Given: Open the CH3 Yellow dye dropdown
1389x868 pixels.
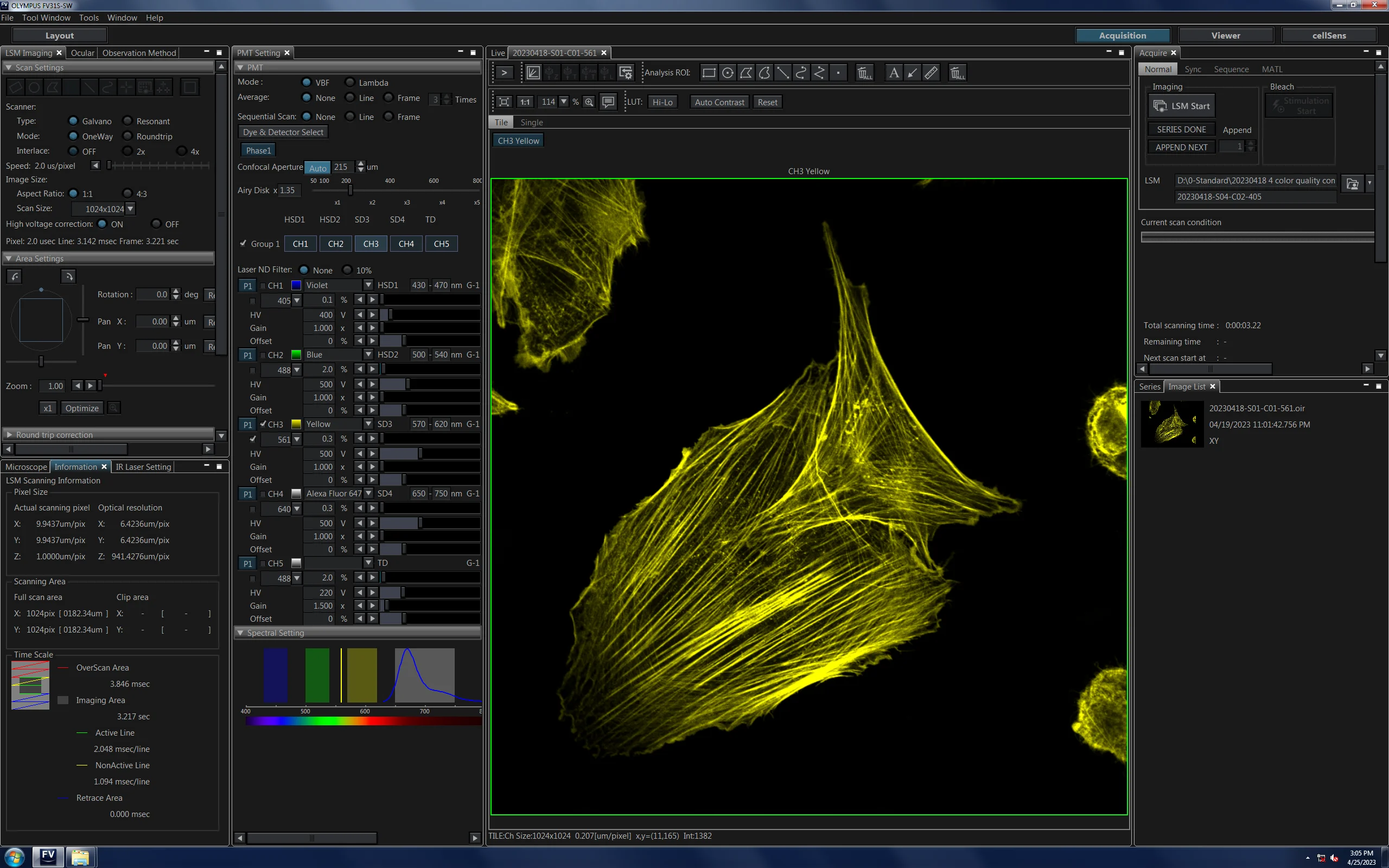Looking at the screenshot, I should (339, 424).
